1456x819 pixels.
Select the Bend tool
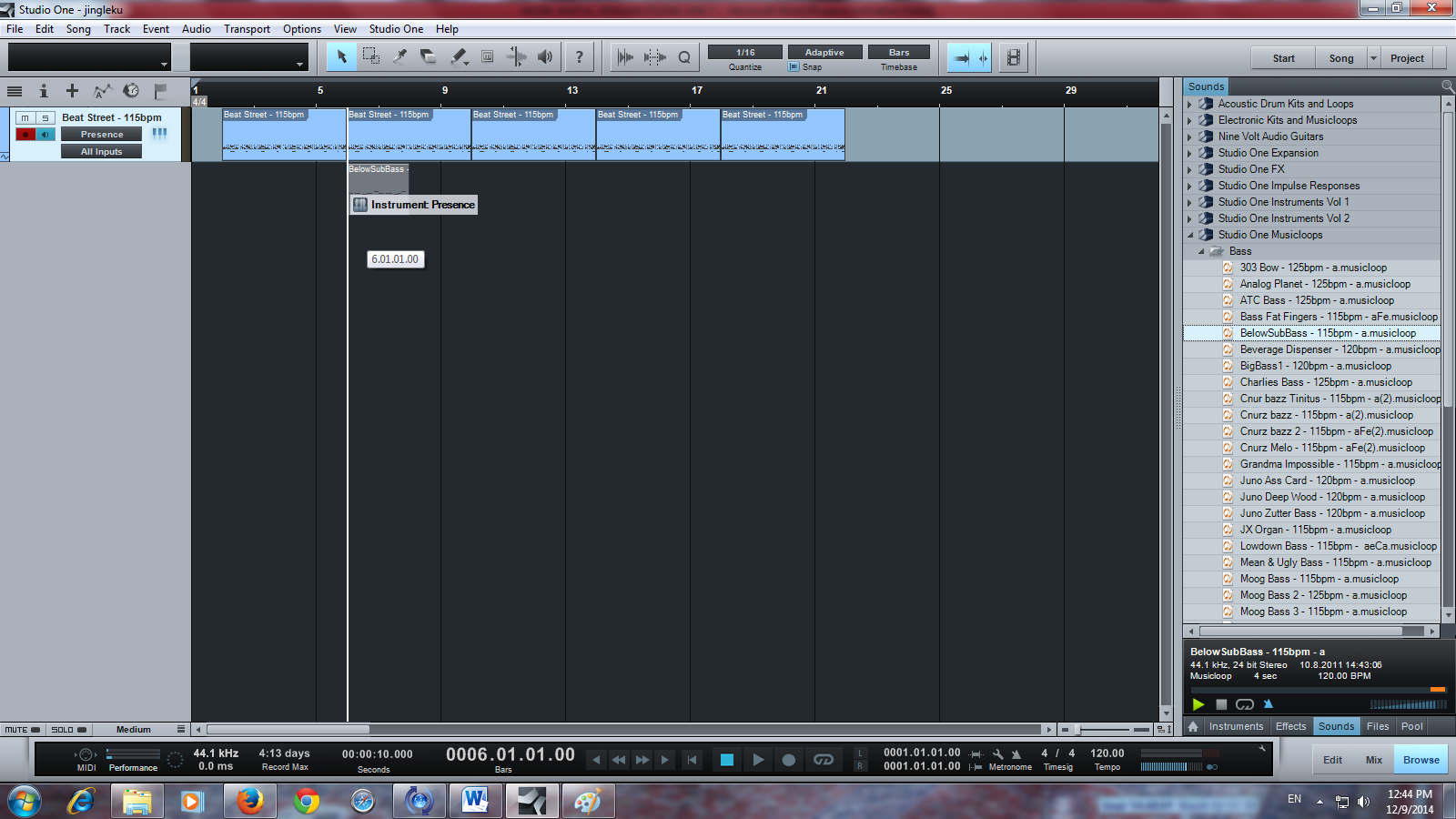pos(516,57)
